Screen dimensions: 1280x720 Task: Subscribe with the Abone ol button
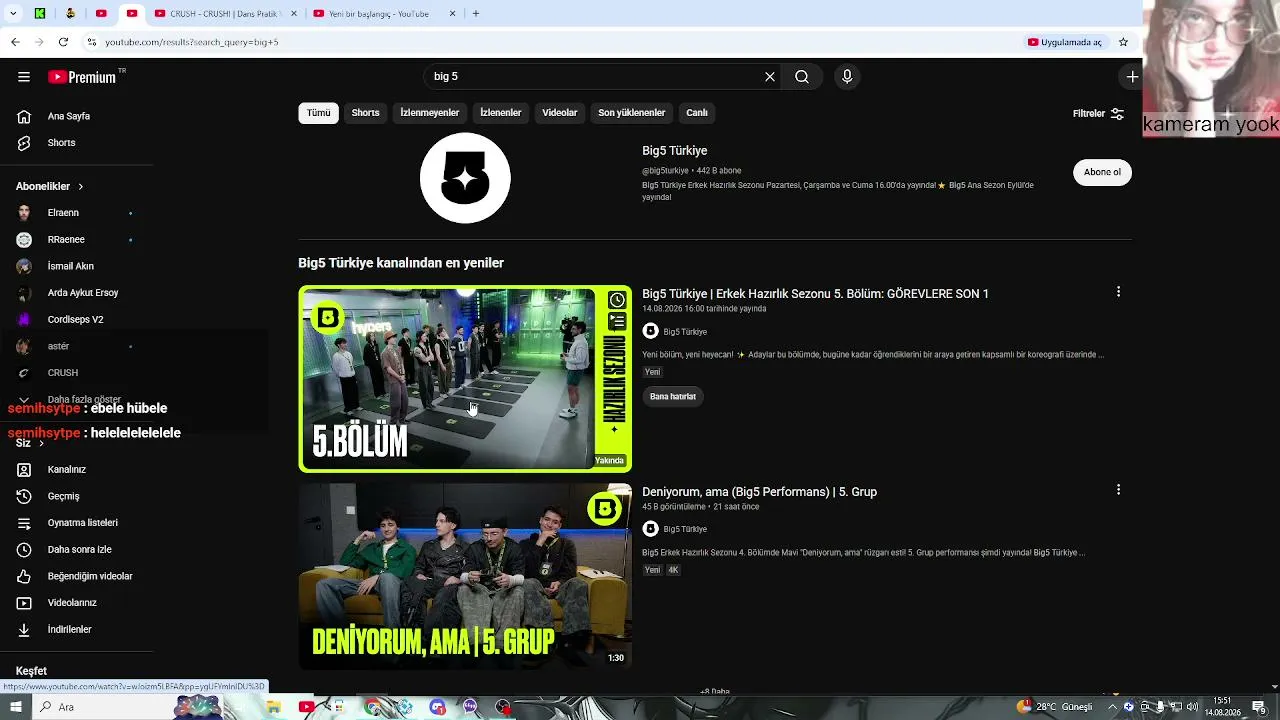coord(1102,172)
